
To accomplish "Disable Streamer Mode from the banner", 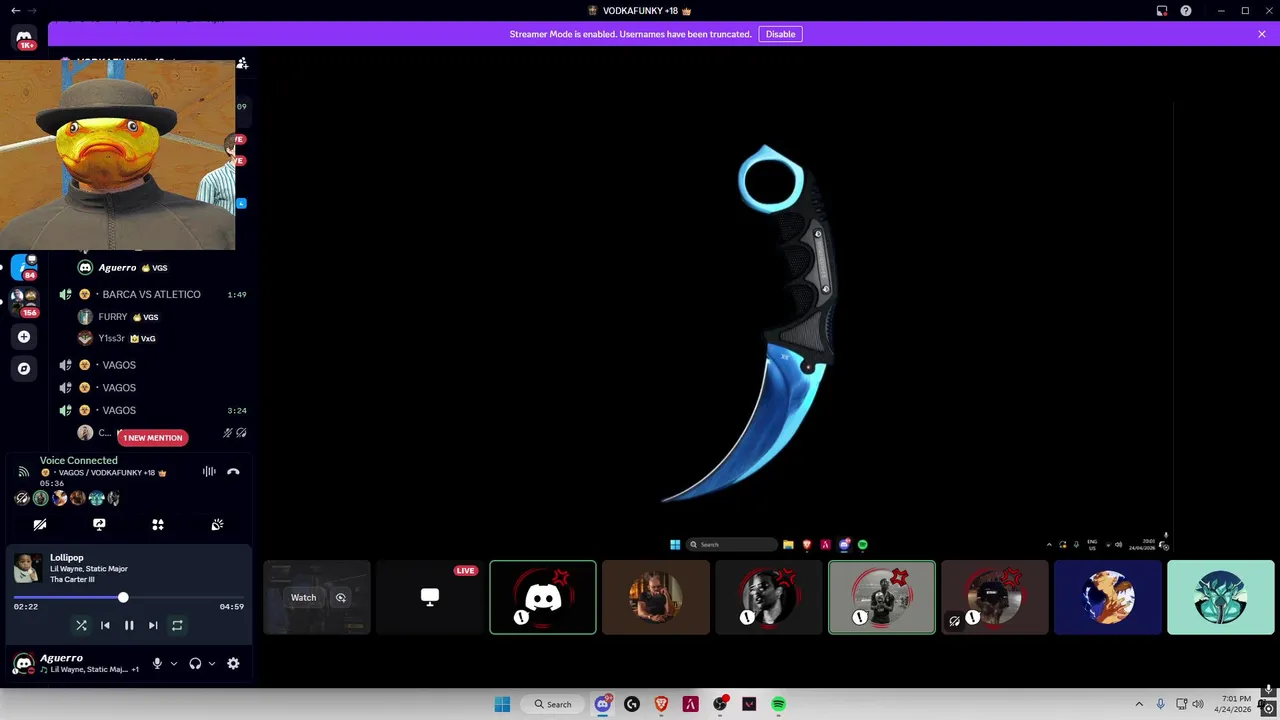I will (780, 34).
